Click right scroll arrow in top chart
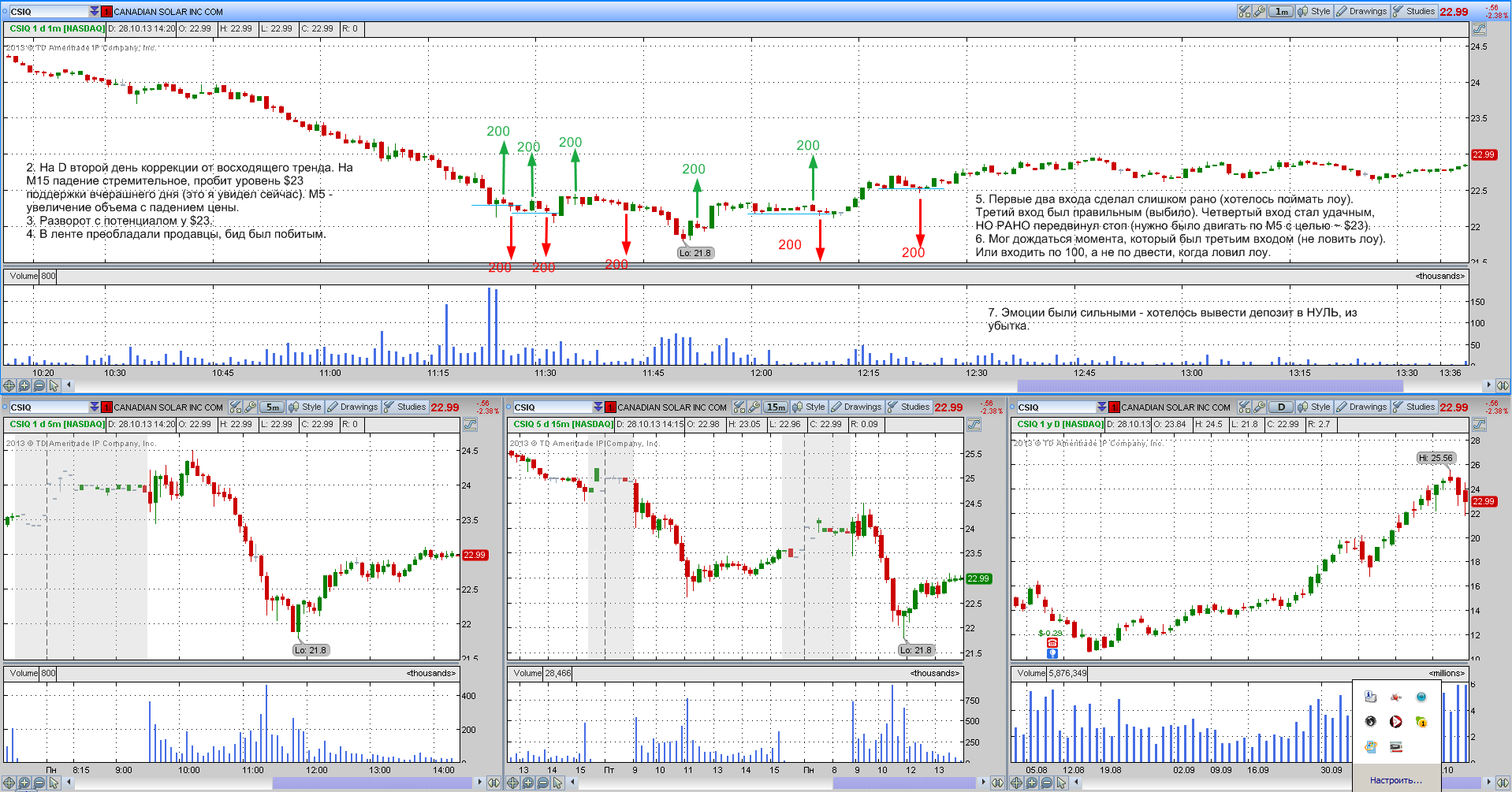 pyautogui.click(x=1488, y=385)
